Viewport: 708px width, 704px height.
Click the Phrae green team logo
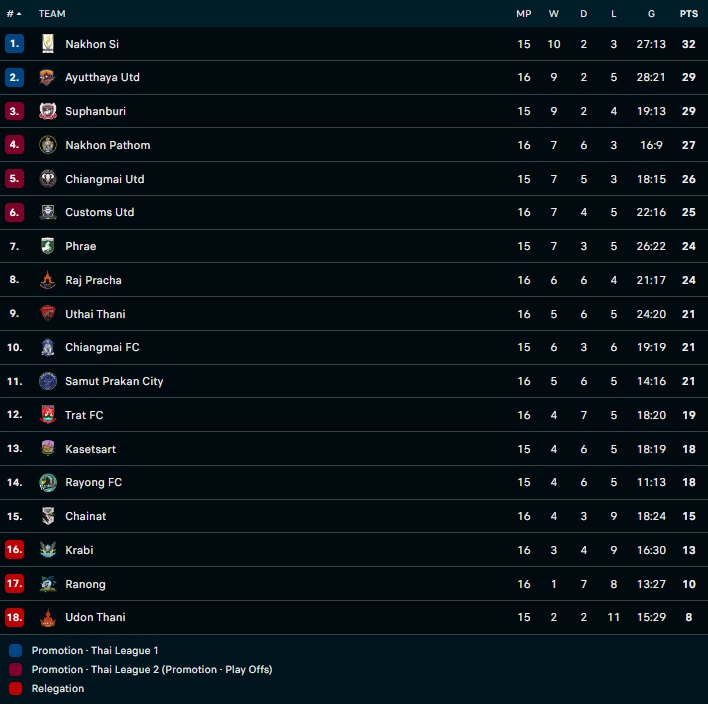point(48,246)
